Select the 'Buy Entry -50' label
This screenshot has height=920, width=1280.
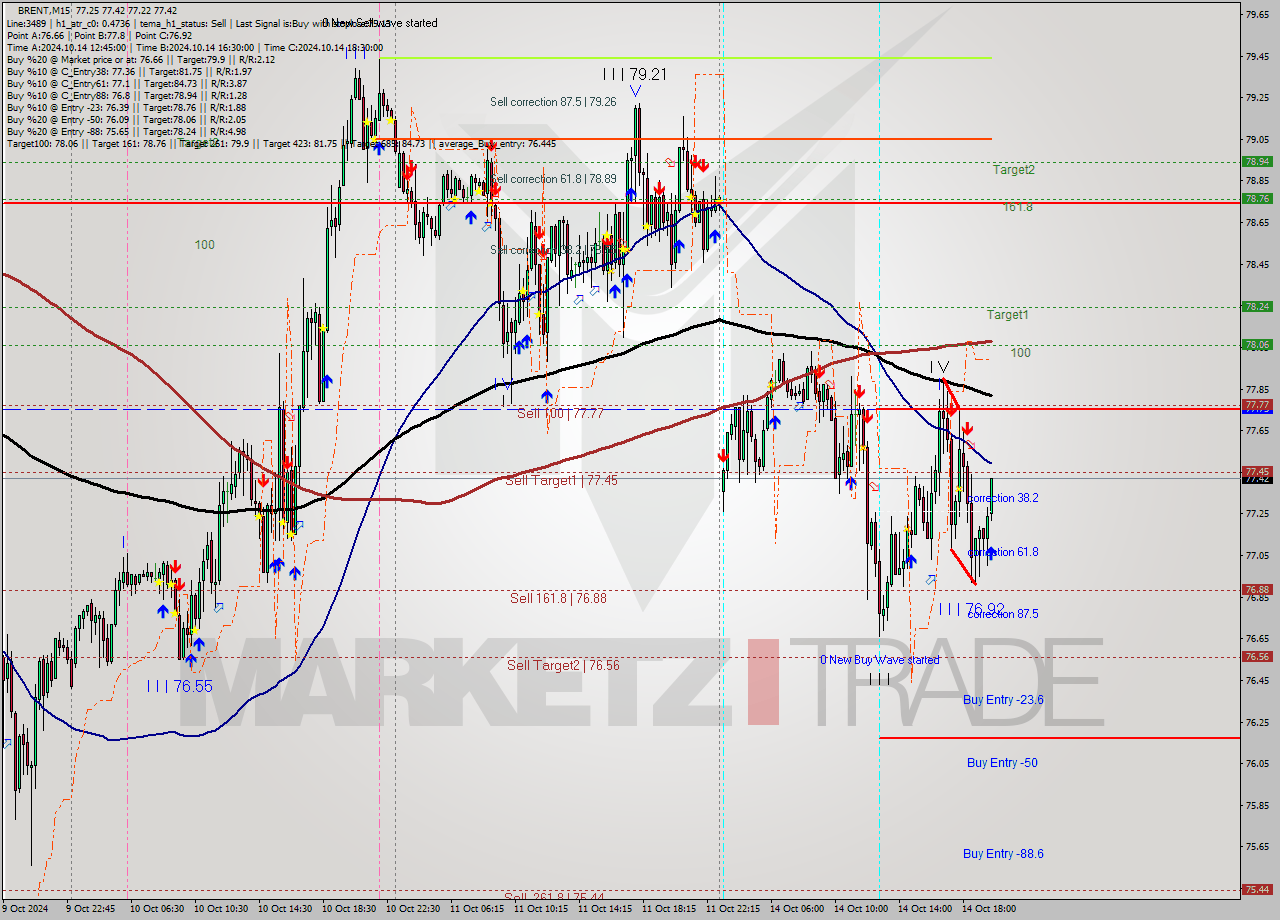pyautogui.click(x=1002, y=763)
